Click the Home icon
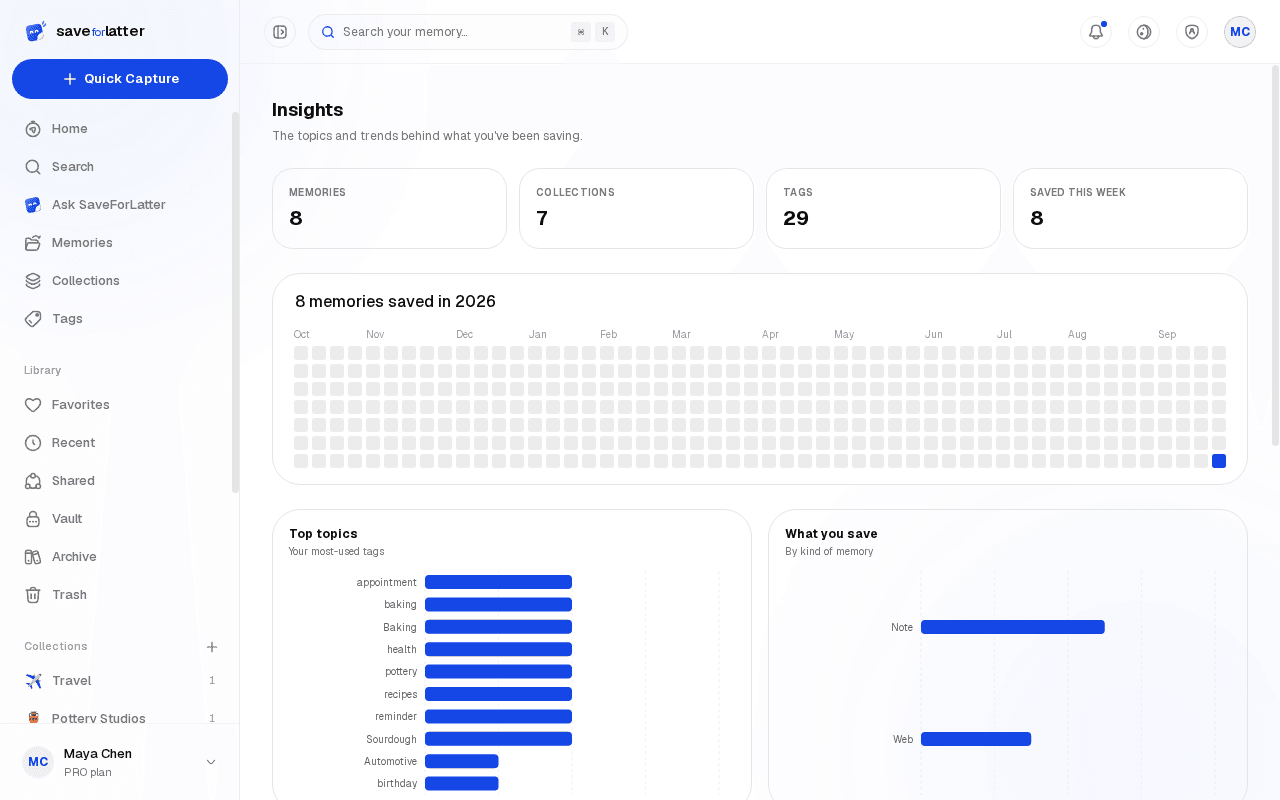1280x800 pixels. [x=33, y=129]
